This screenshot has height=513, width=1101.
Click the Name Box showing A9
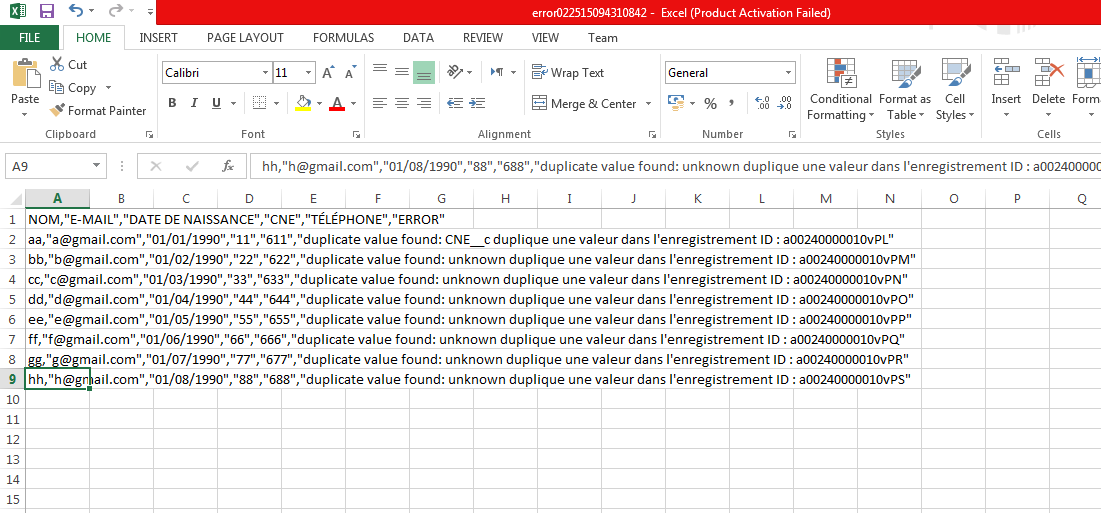click(x=48, y=166)
